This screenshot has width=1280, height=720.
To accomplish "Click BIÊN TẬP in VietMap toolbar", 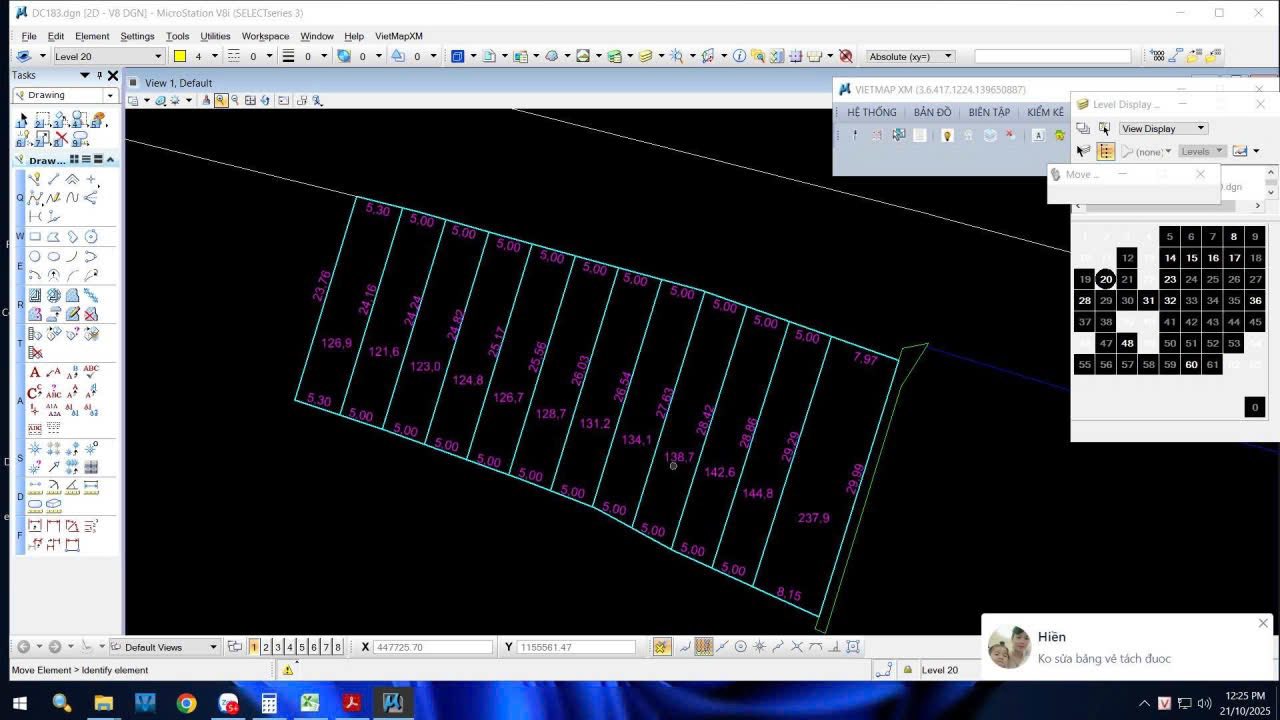I will point(989,112).
